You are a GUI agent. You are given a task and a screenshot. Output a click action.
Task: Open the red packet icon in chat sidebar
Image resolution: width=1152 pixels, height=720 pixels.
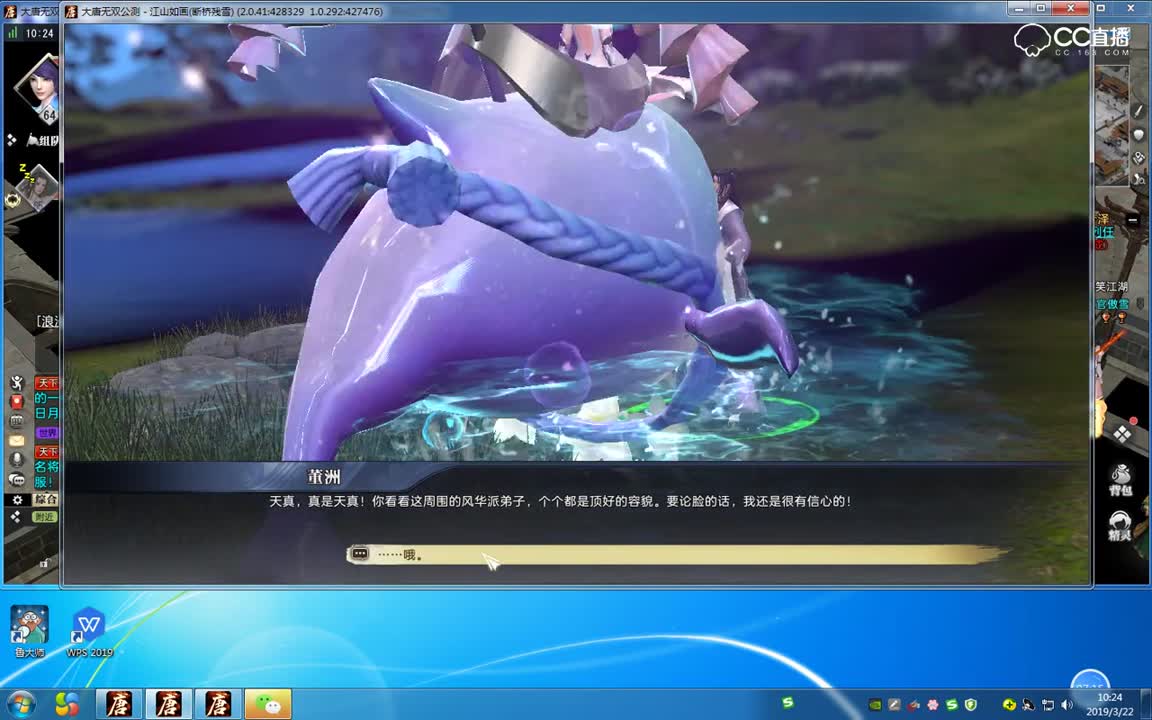tap(16, 402)
